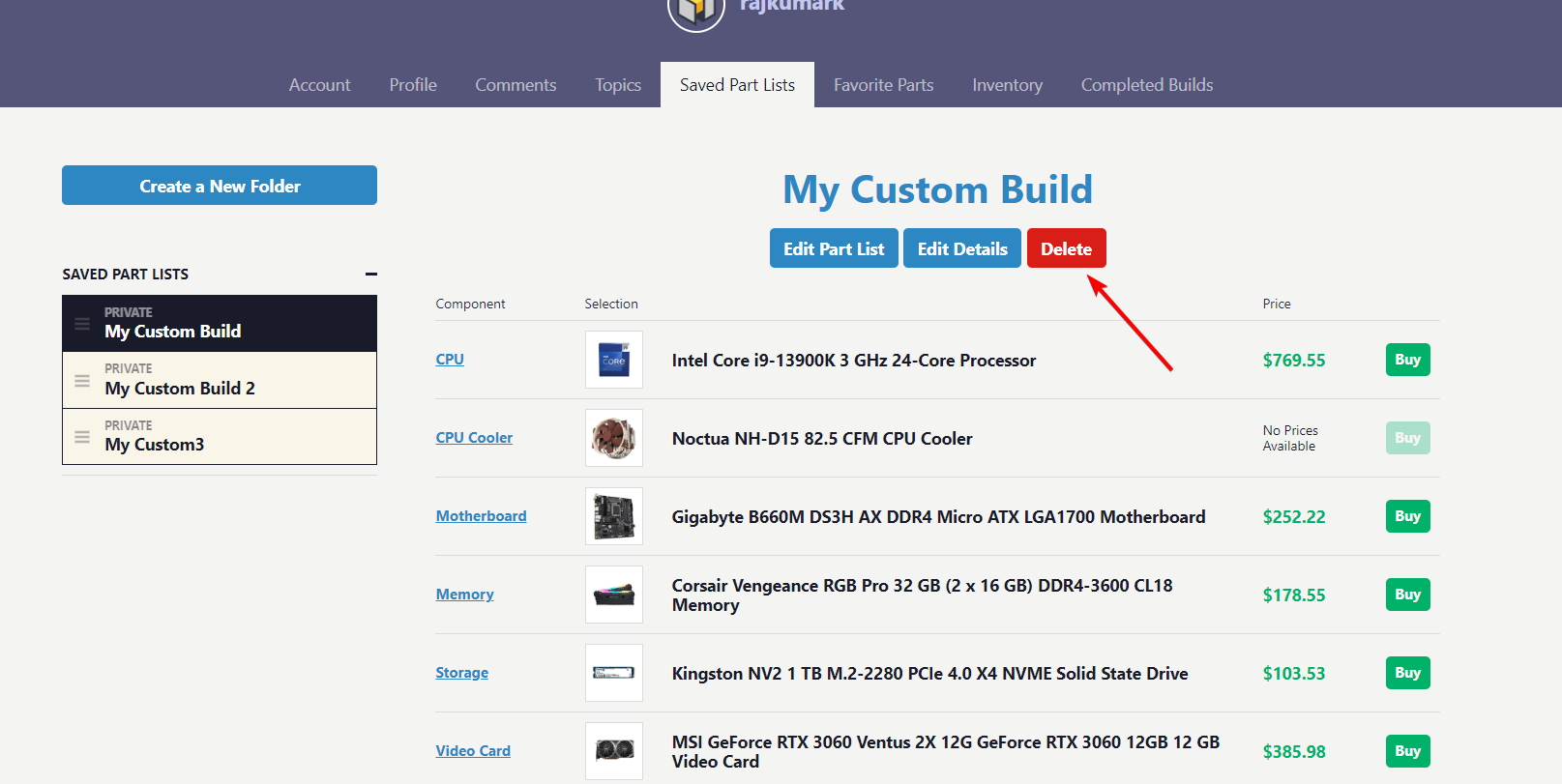Open the Gigabyte motherboard thumbnail
Screen dimensions: 1562x784
pyautogui.click(x=614, y=516)
